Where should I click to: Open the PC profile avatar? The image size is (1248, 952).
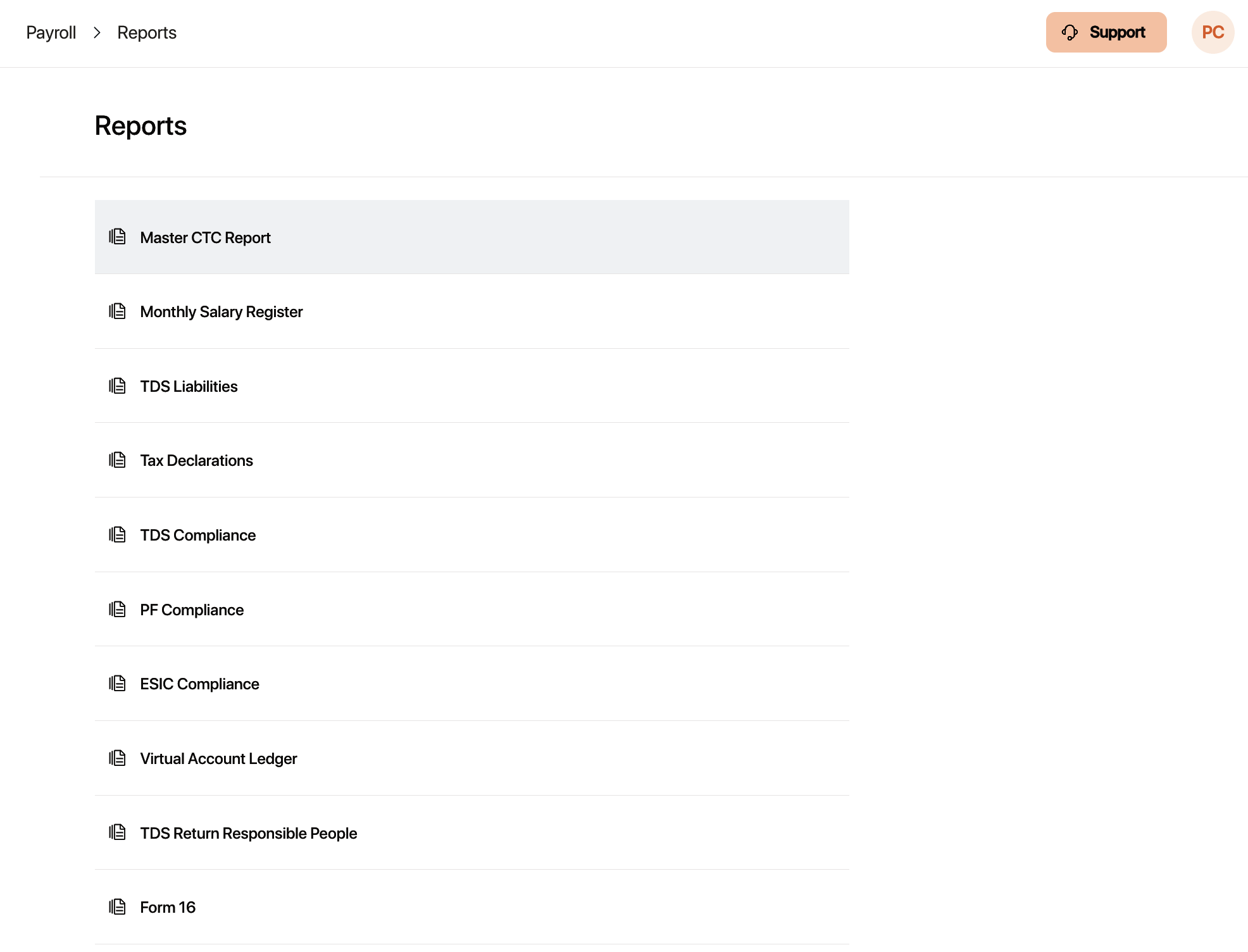click(1213, 32)
